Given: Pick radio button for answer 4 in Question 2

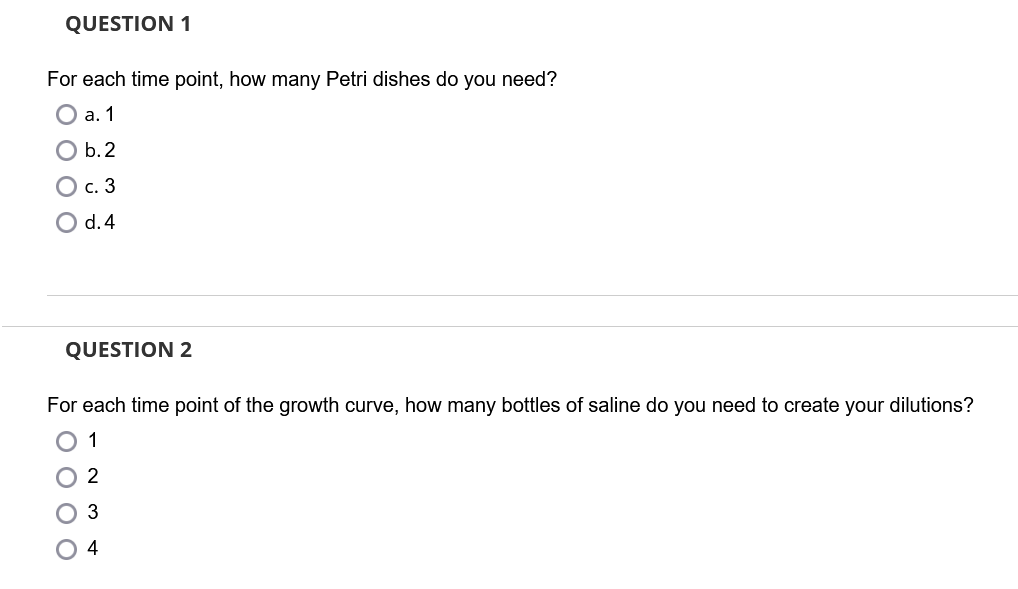Looking at the screenshot, I should coord(66,549).
